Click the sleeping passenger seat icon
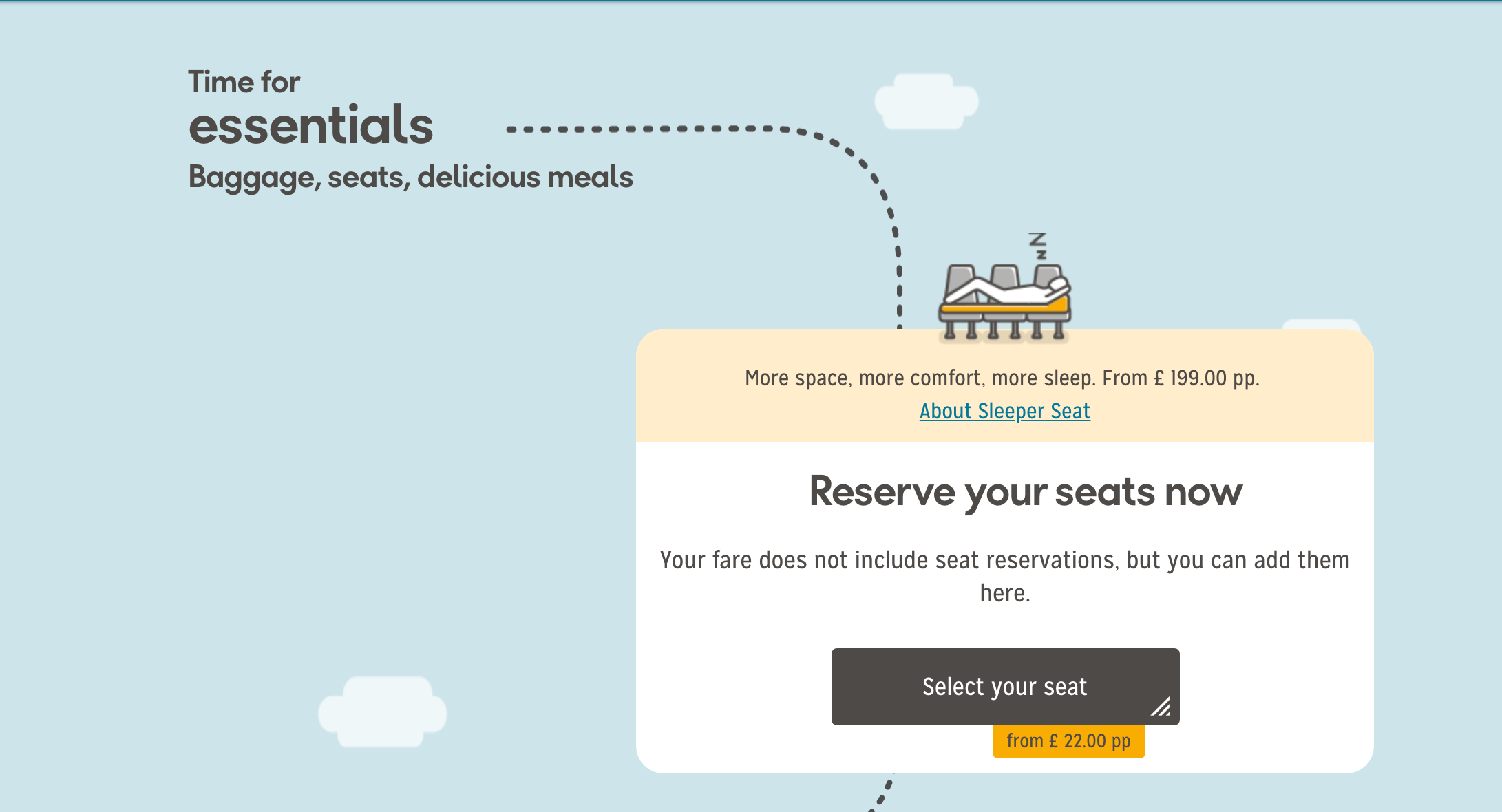Image resolution: width=1502 pixels, height=812 pixels. pos(1004,303)
